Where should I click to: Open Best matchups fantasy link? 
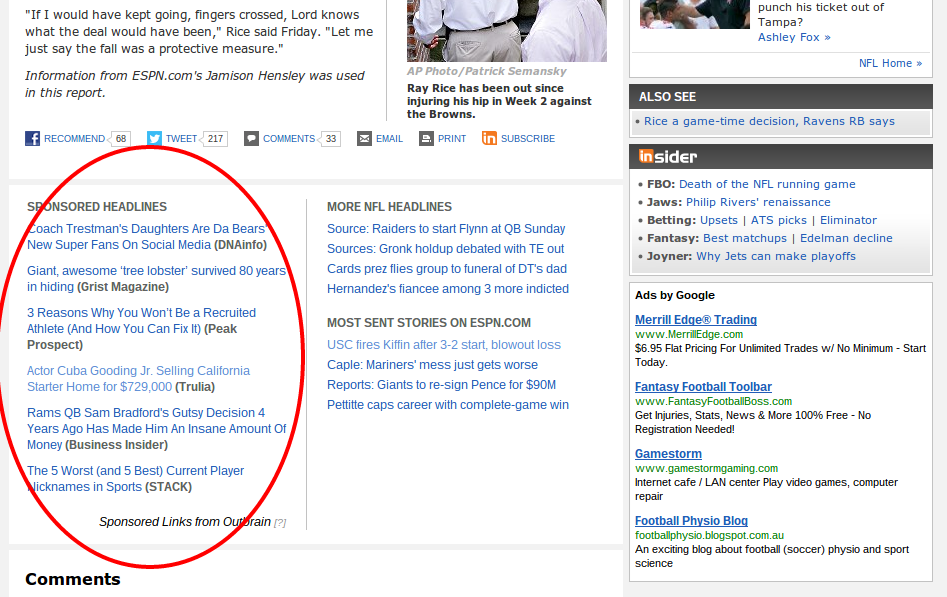pos(745,238)
